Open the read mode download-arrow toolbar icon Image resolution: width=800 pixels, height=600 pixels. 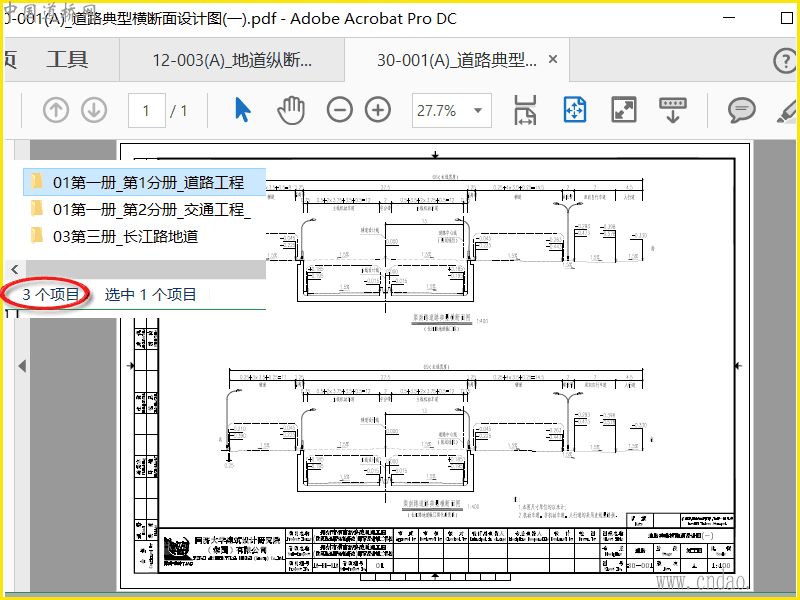pyautogui.click(x=672, y=110)
